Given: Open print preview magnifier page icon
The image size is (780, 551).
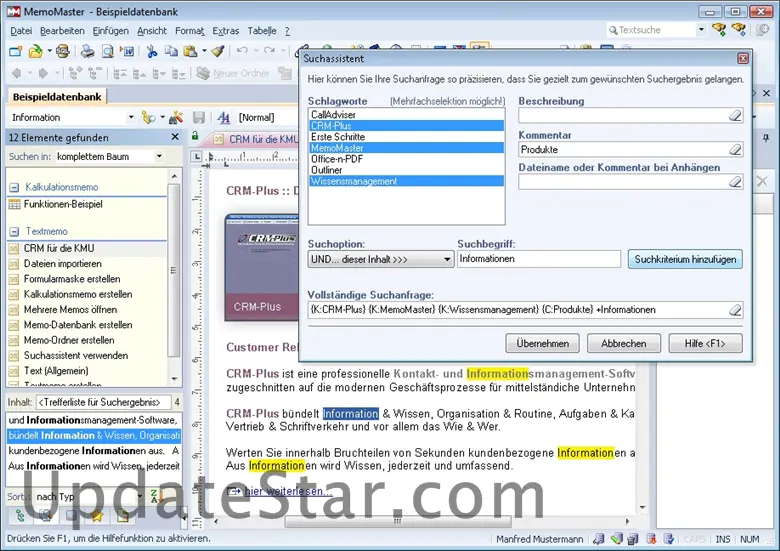Looking at the screenshot, I should [x=107, y=51].
